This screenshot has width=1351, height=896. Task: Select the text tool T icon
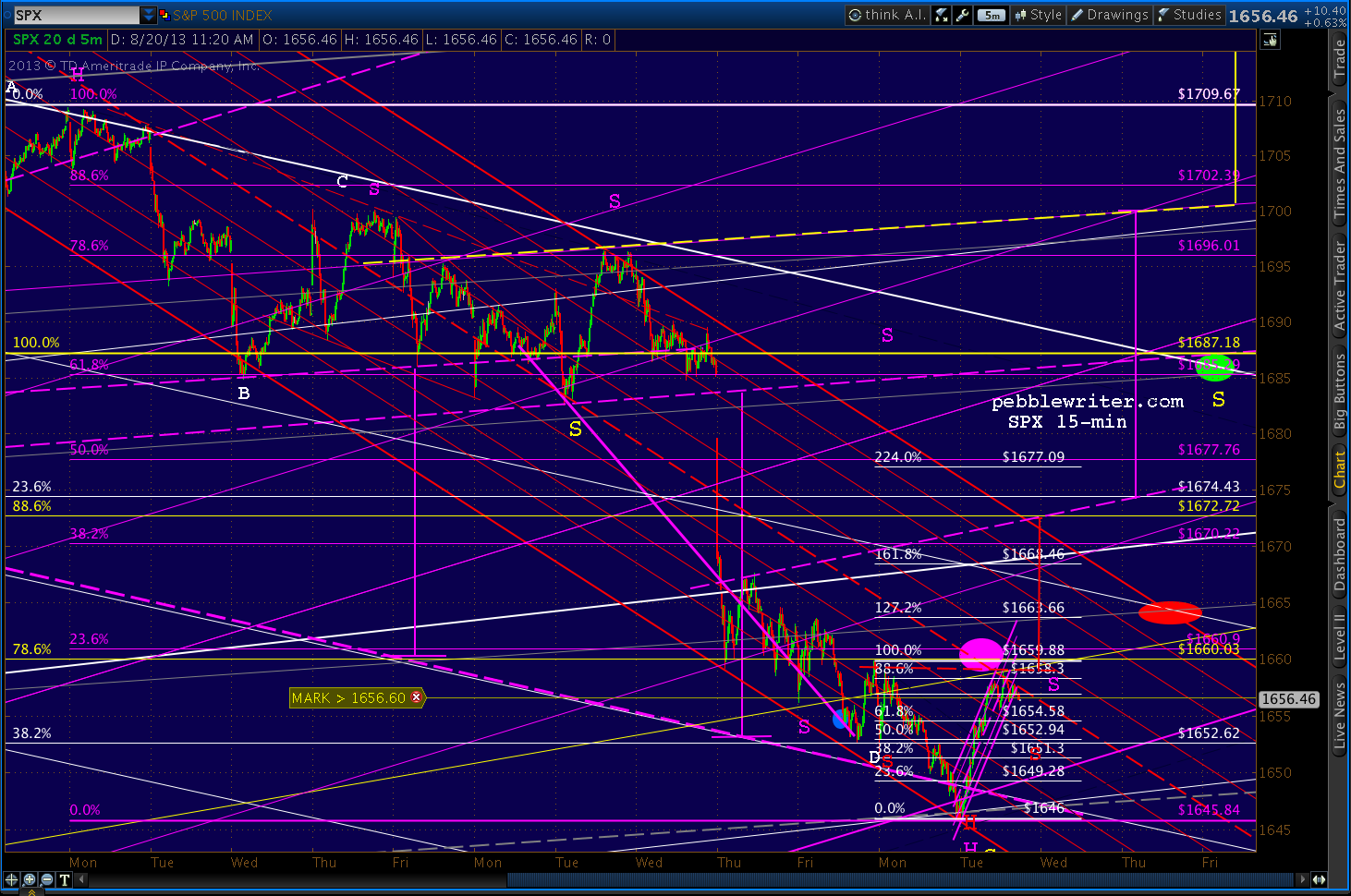65,880
